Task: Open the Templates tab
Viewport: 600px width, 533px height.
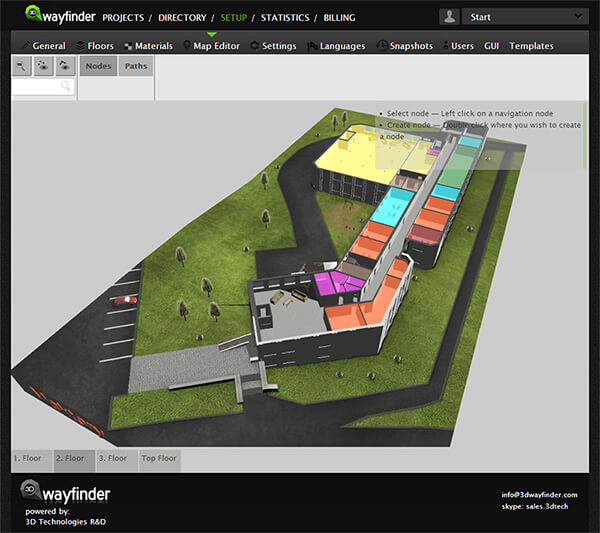Action: click(x=531, y=46)
